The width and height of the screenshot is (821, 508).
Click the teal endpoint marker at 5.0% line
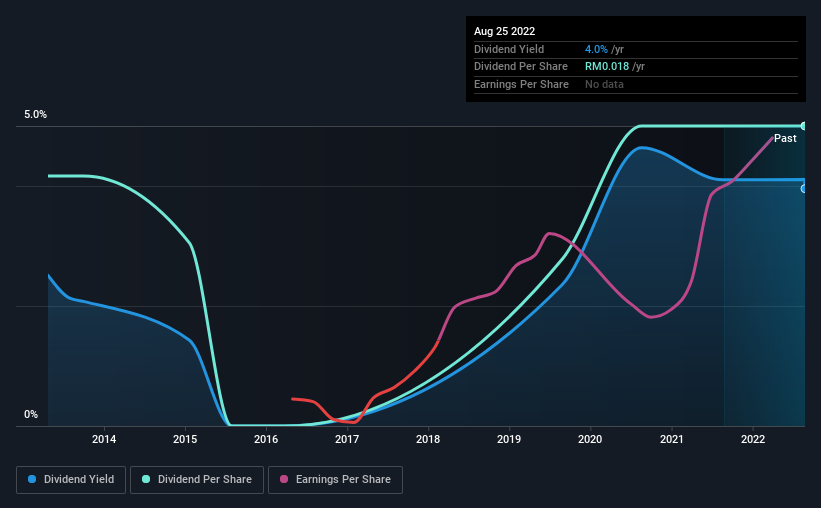click(x=803, y=126)
